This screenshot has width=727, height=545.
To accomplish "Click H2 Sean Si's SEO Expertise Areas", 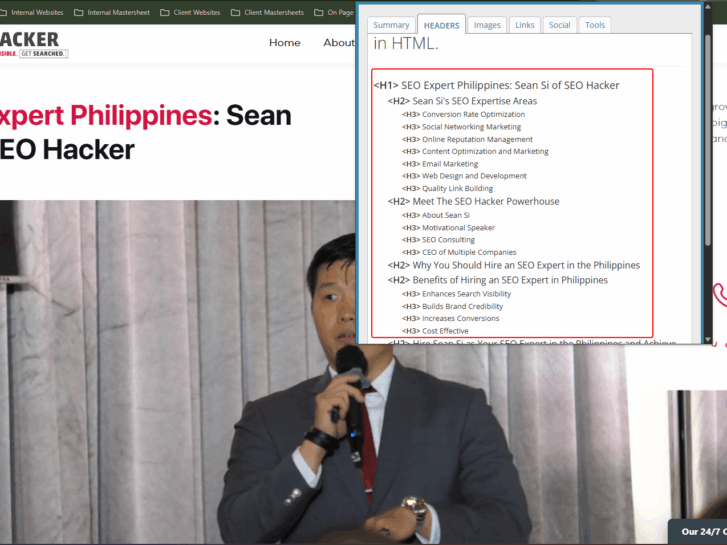I will click(x=462, y=101).
